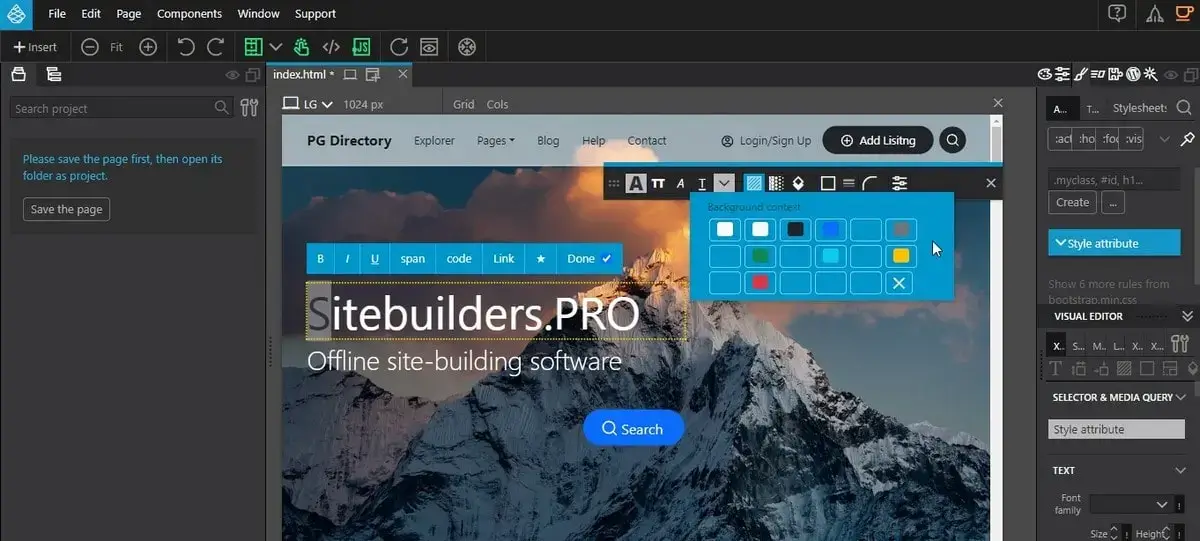
Task: Apply italic with the I button
Action: 347,258
